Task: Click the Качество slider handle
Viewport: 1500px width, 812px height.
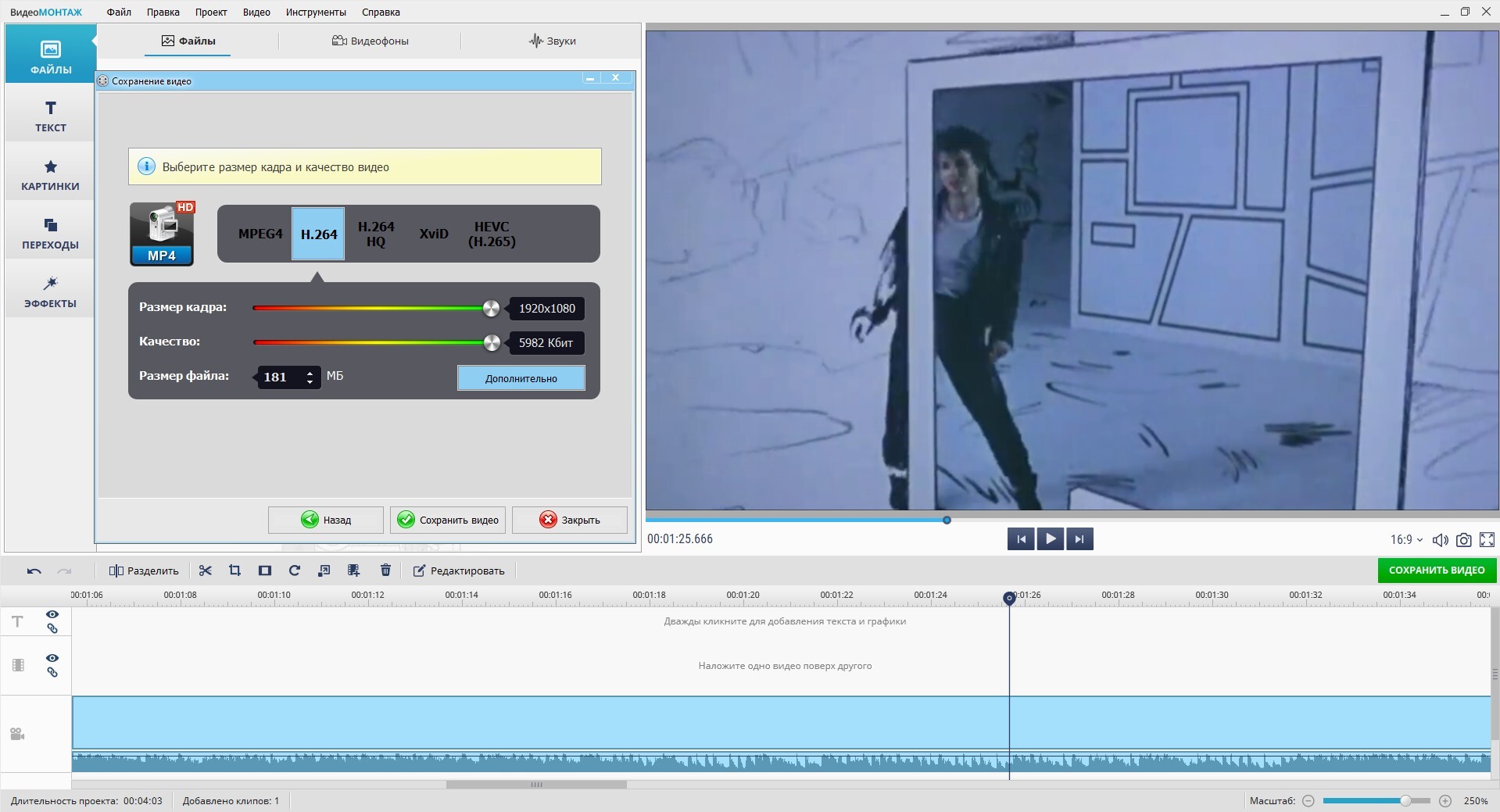Action: tap(492, 342)
